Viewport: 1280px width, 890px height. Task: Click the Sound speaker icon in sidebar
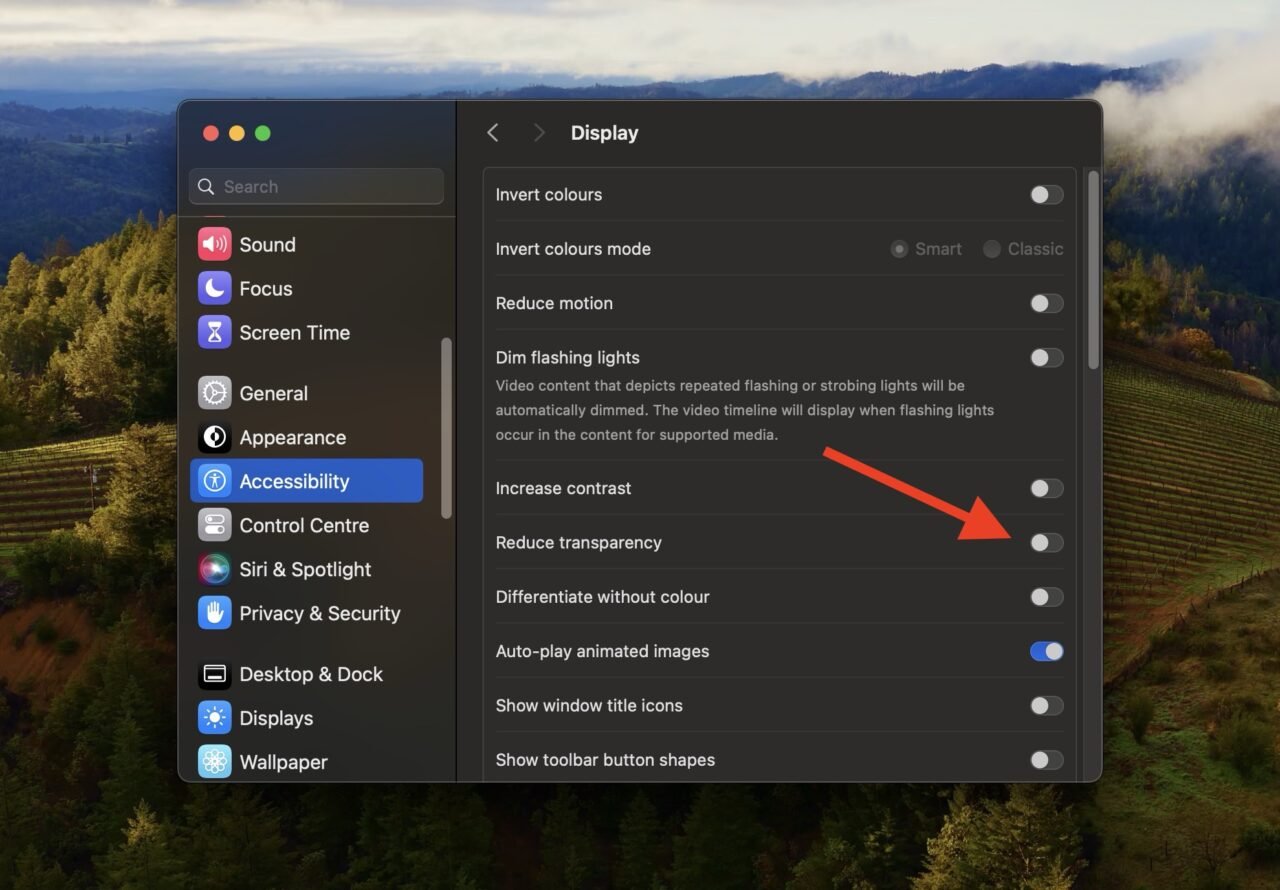pos(214,244)
